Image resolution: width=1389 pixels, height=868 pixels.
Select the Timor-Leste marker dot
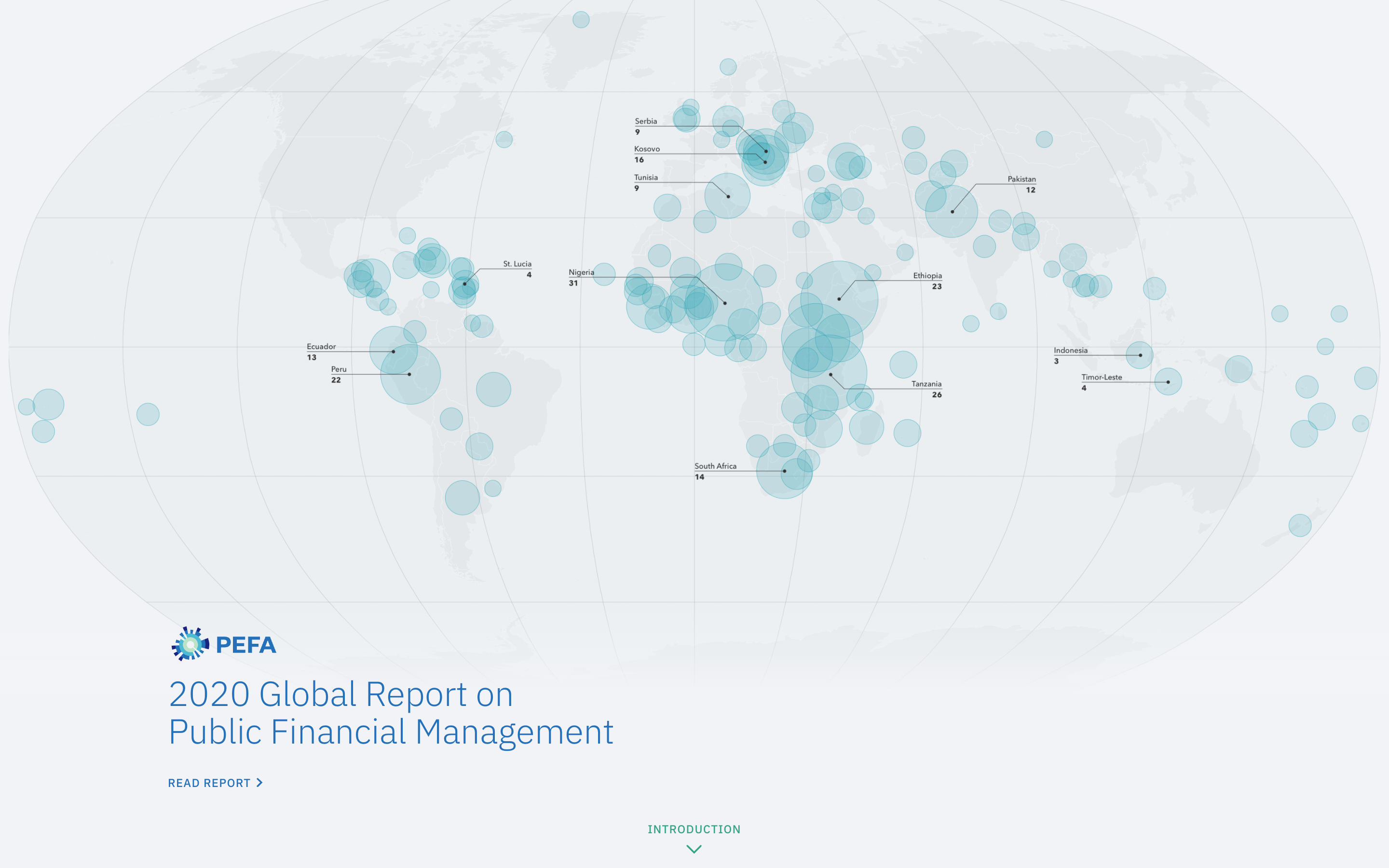(x=1168, y=382)
